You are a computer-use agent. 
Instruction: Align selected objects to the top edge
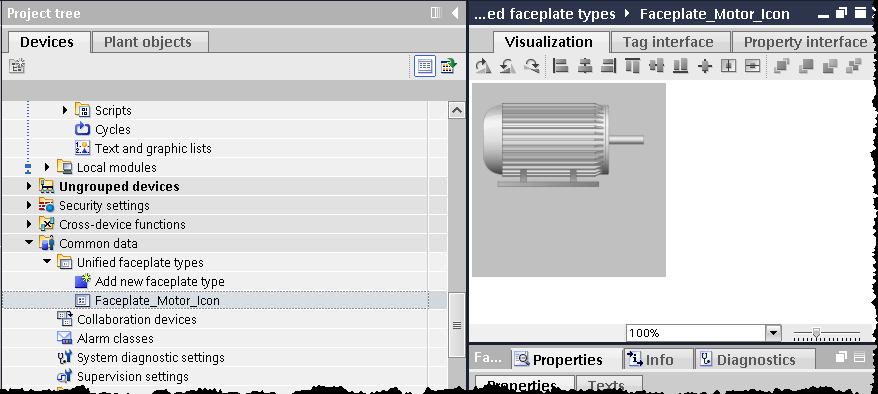632,66
